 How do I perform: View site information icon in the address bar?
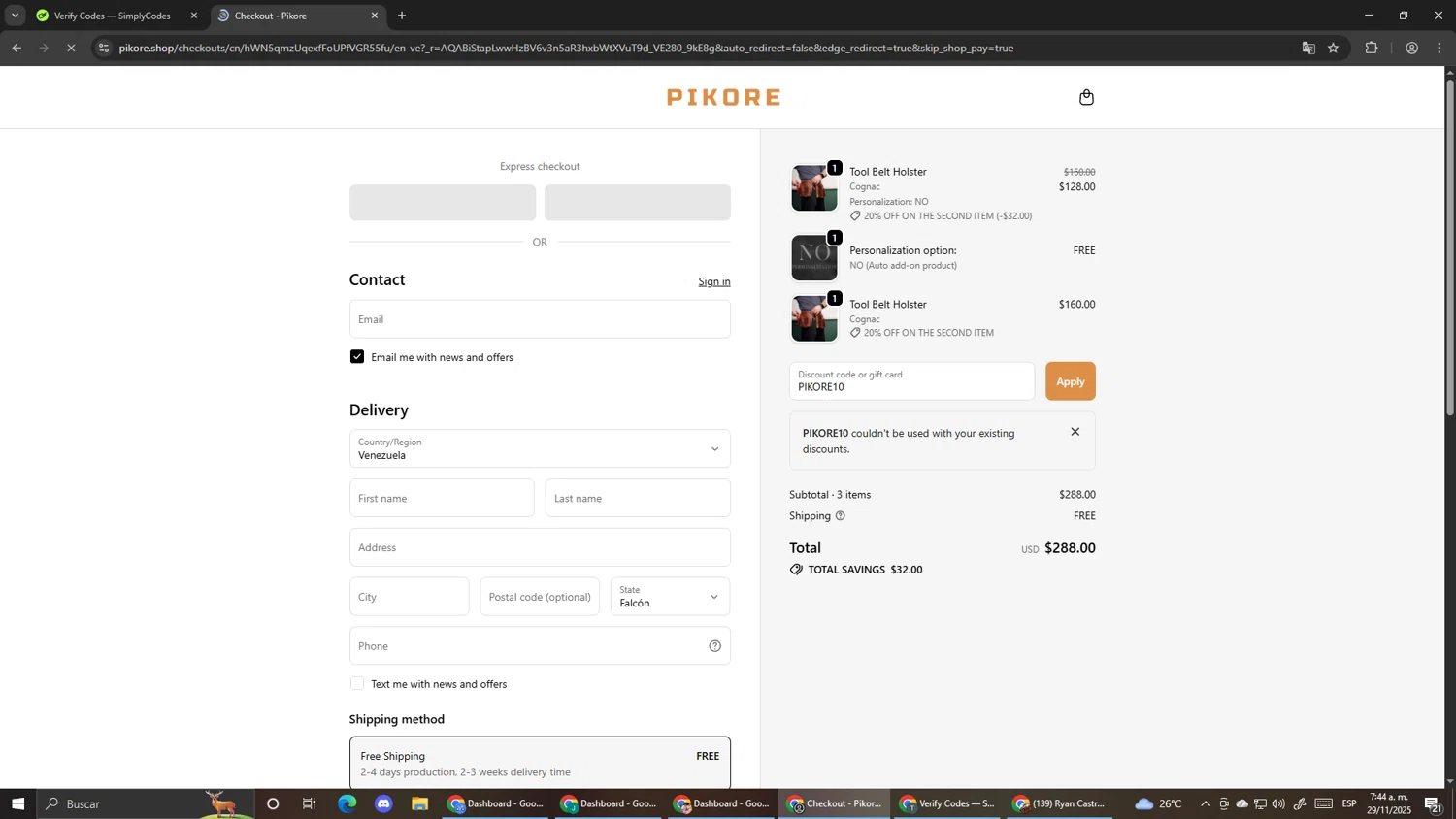104,48
